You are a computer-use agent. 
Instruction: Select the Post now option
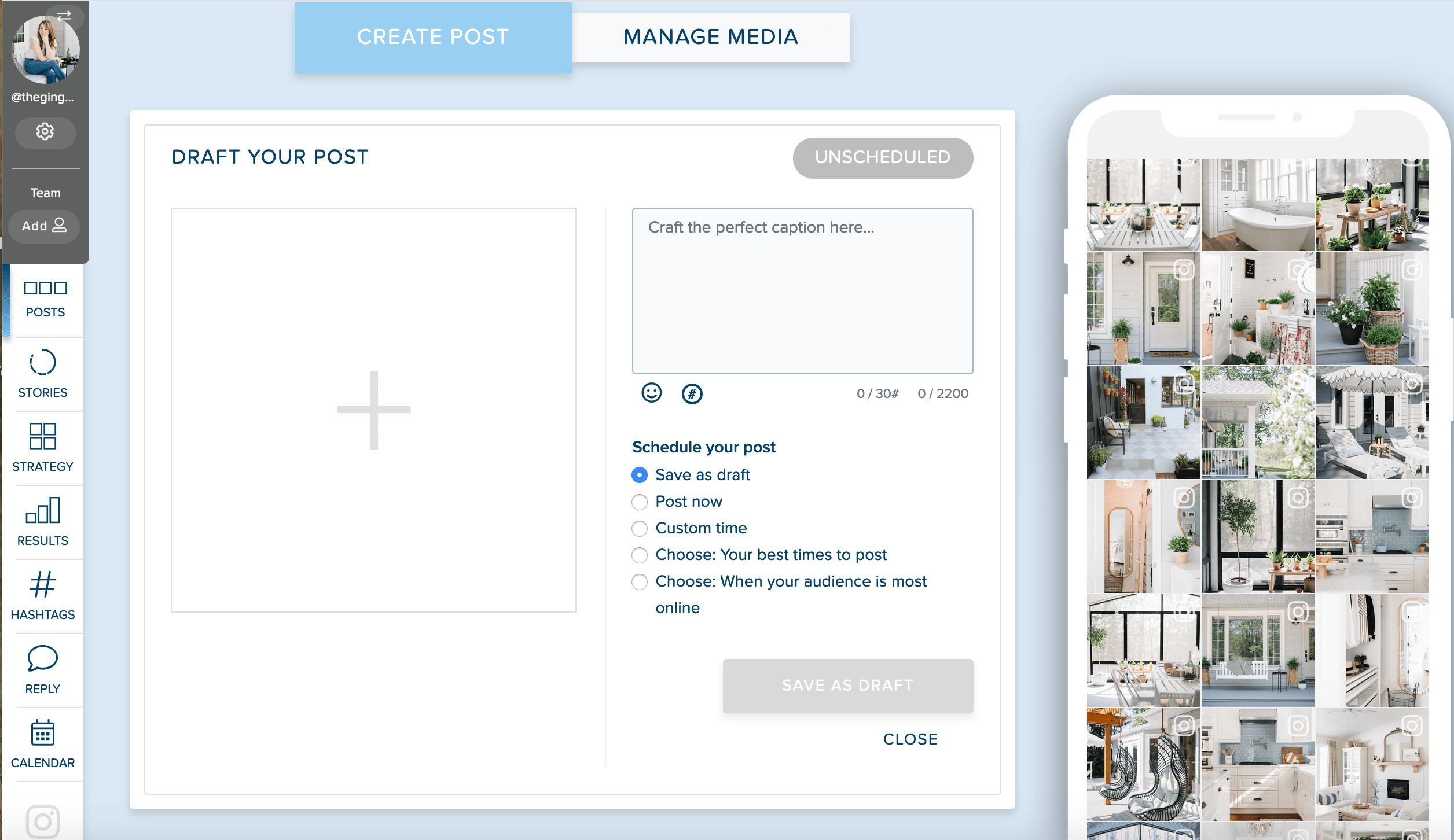pyautogui.click(x=640, y=502)
